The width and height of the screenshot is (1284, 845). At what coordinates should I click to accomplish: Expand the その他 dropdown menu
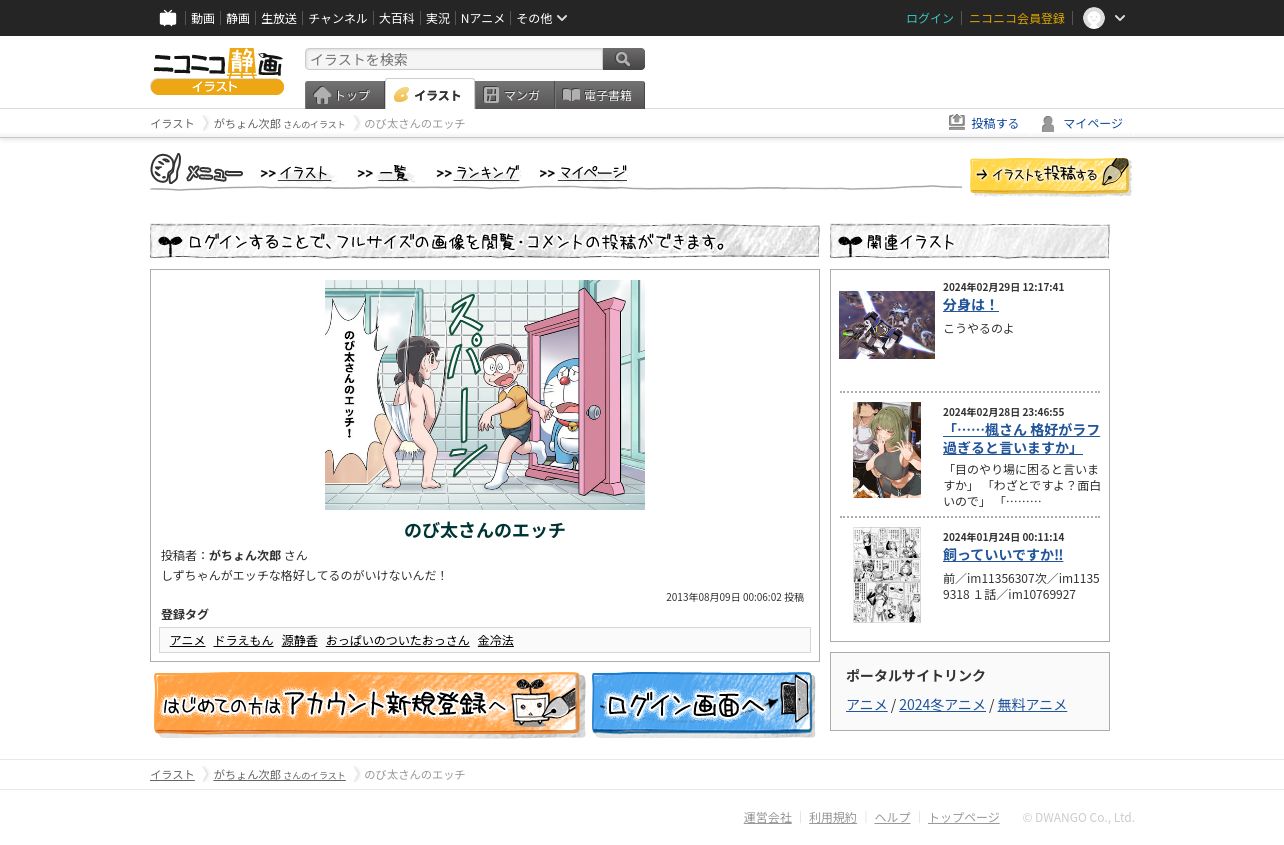[x=542, y=18]
